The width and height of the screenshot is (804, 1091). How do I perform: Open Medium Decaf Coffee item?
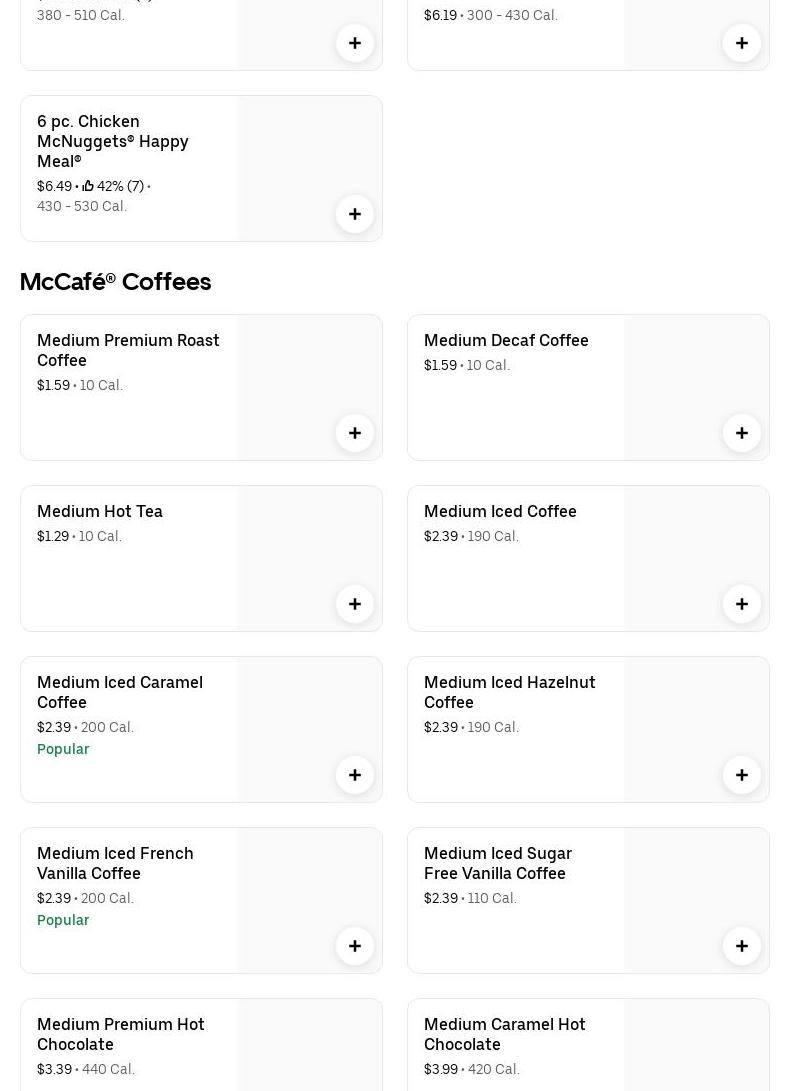[506, 340]
